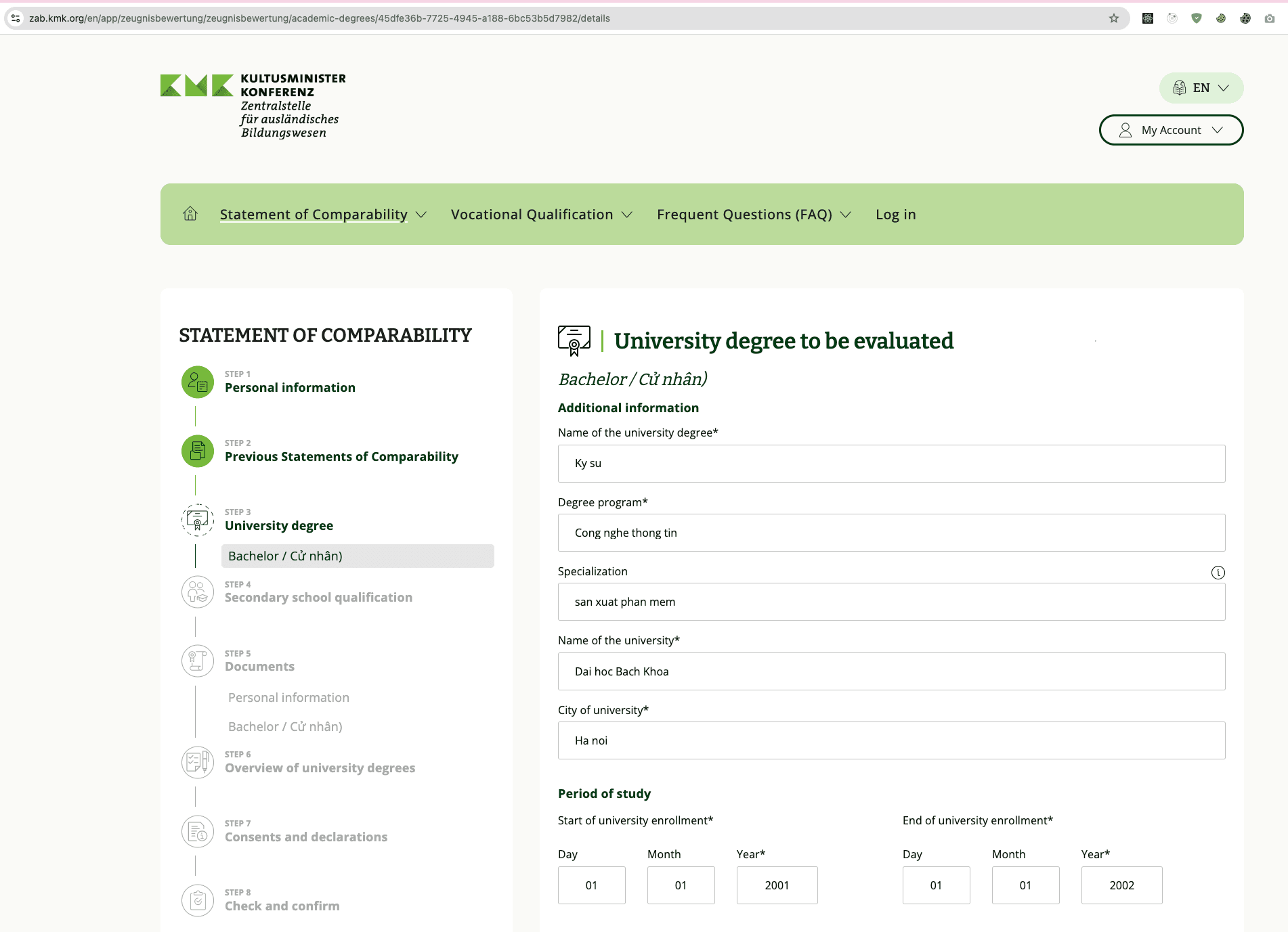Select the Step 1 Personal information icon
Image resolution: width=1288 pixels, height=932 pixels.
tap(197, 382)
